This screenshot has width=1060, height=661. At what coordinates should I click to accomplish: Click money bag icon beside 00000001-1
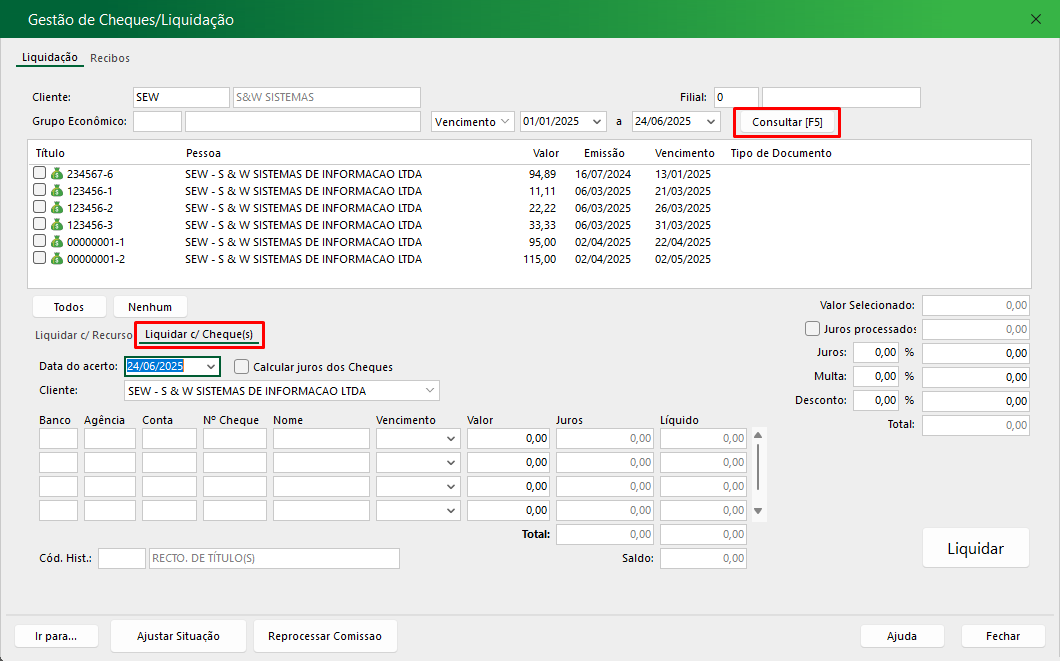click(x=57, y=242)
